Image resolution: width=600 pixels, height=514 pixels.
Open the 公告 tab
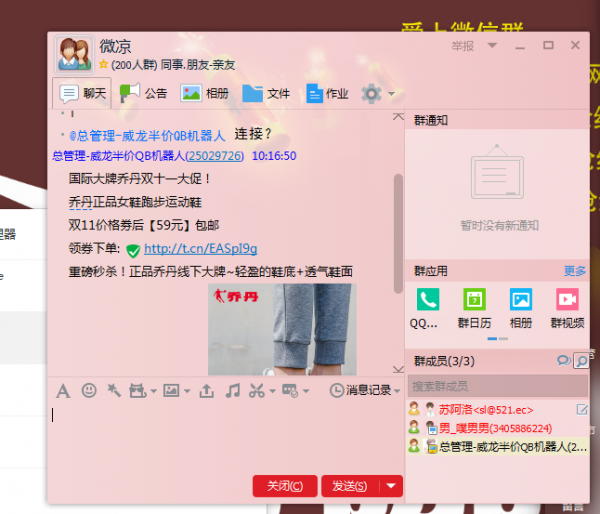(x=143, y=93)
